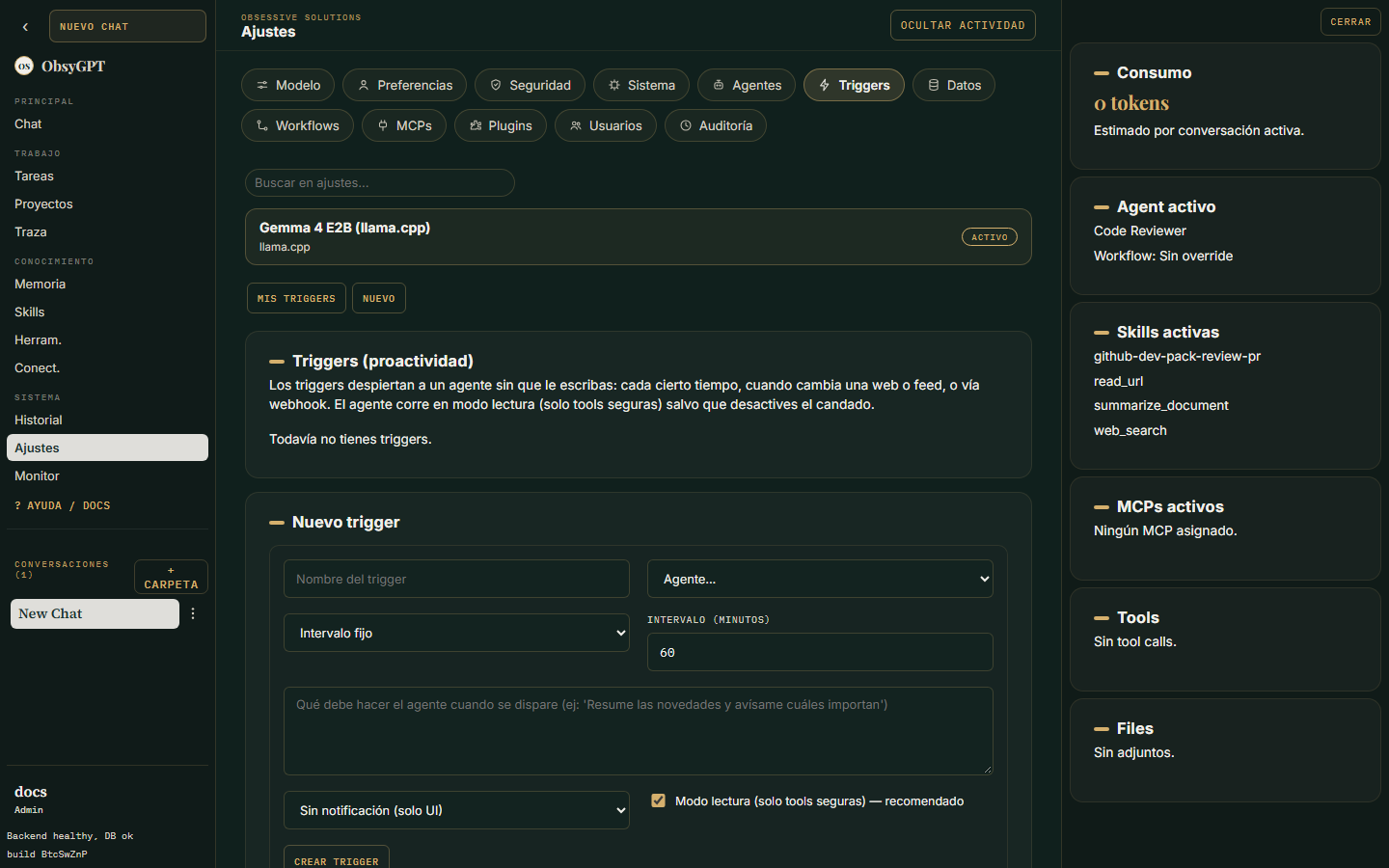Click the Buscar en ajustes search field
Viewport: 1389px width, 868px height.
tap(380, 182)
